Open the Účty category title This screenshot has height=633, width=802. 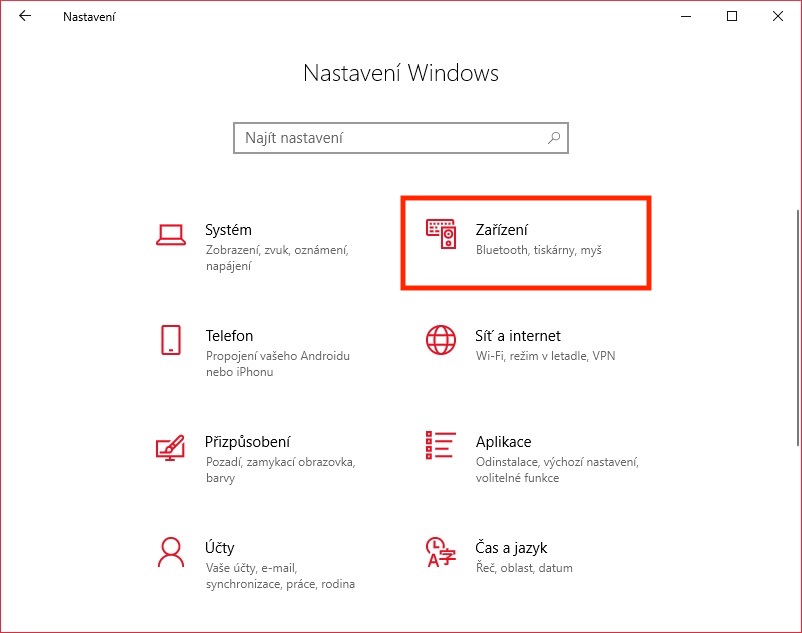[220, 548]
